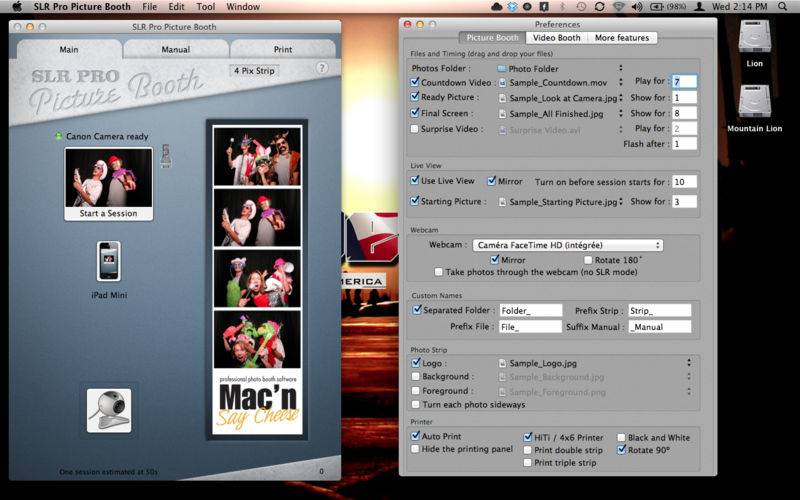800x500 pixels.
Task: Click the help question mark button
Action: coord(321,68)
